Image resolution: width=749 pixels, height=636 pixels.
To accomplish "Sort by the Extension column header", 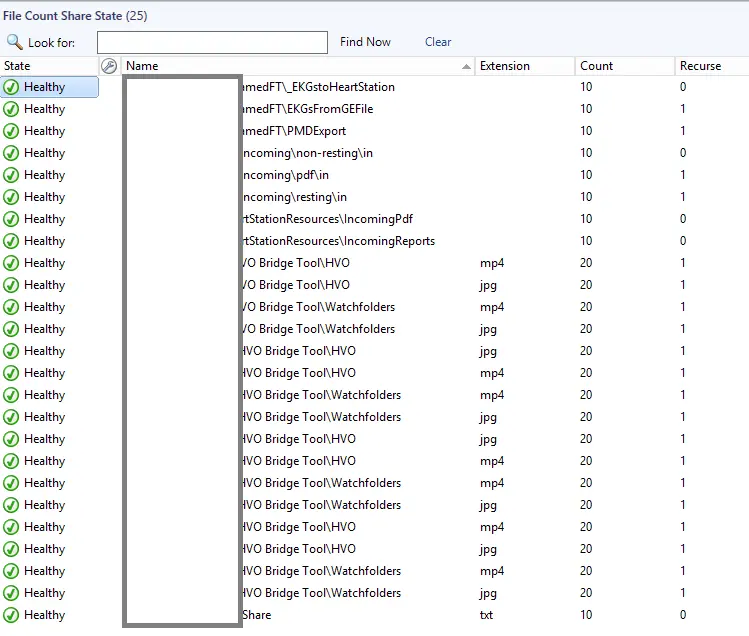I will coord(505,66).
